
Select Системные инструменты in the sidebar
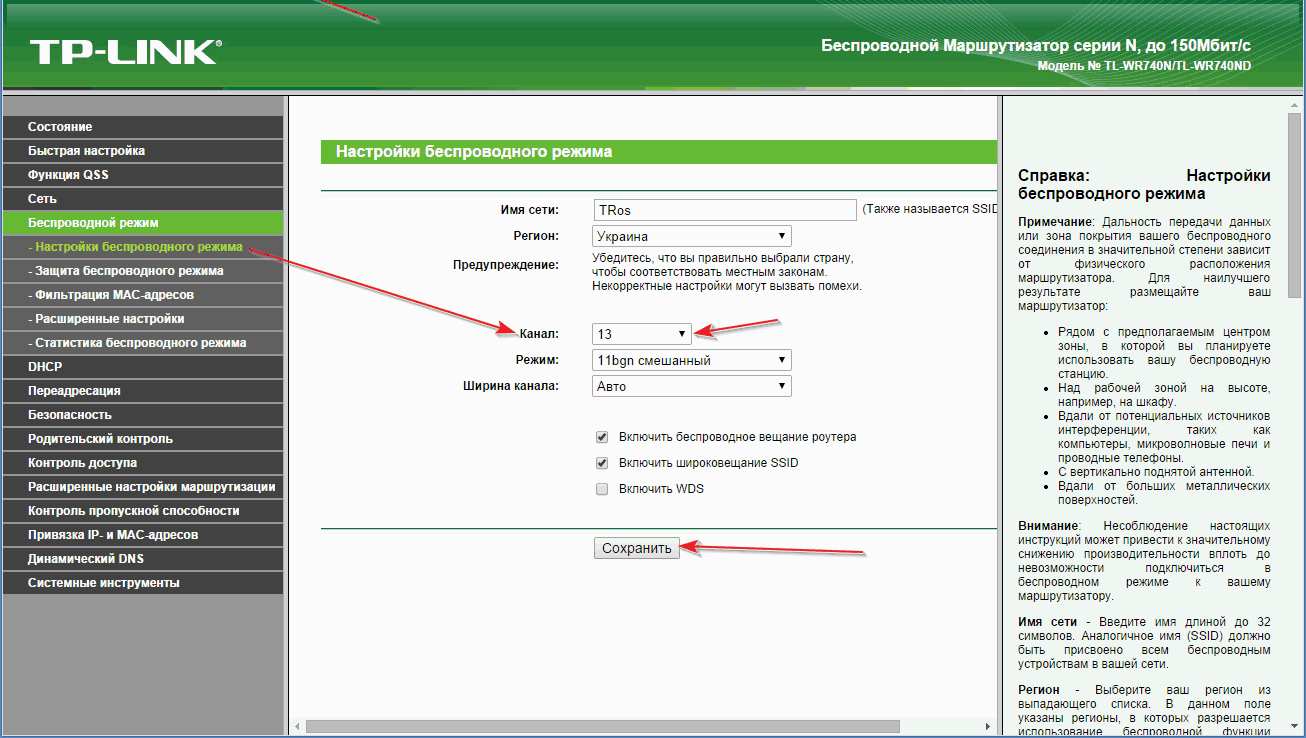coord(104,583)
